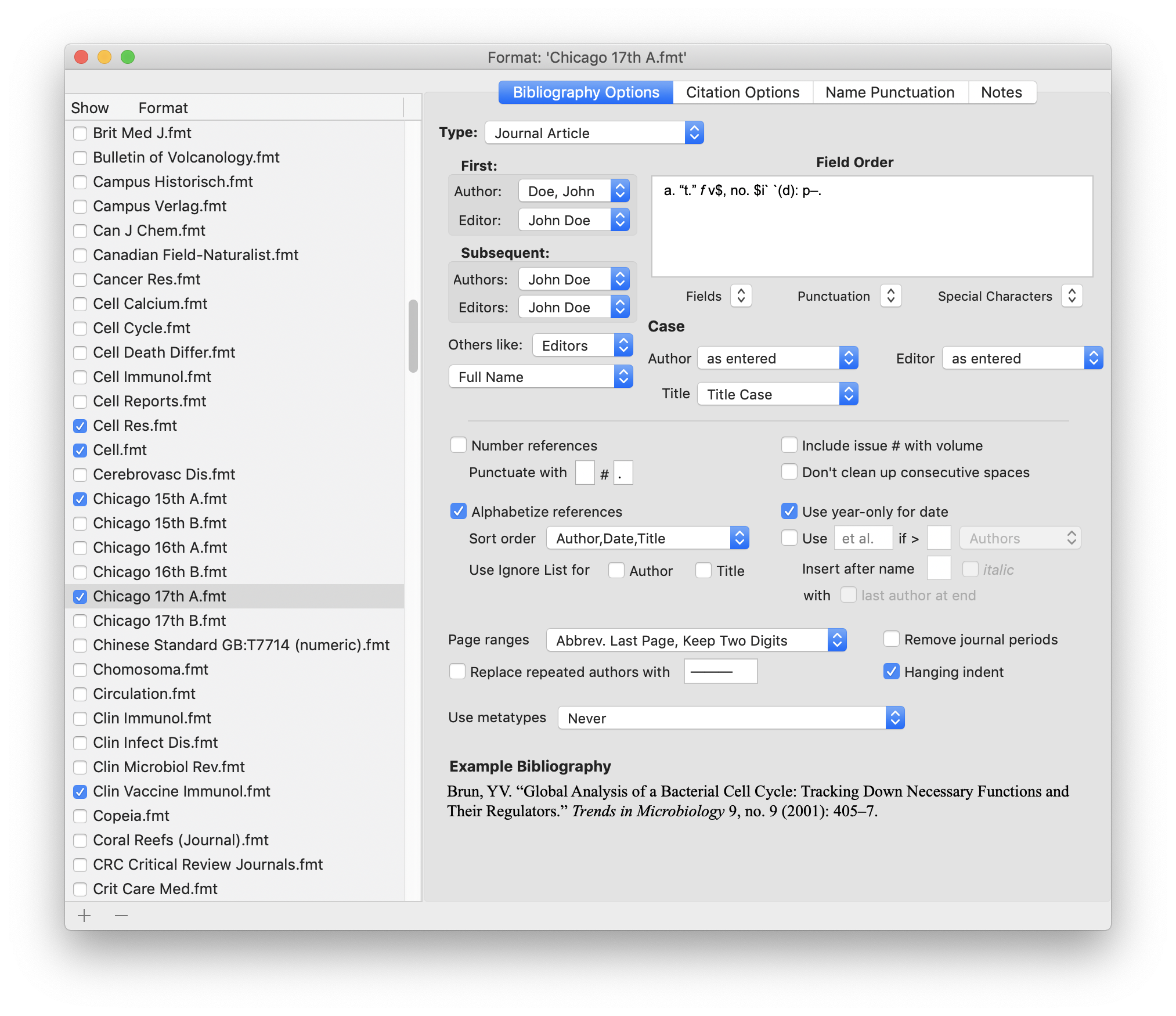Click the yellow minimize window button
The height and width of the screenshot is (1016, 1176).
point(104,57)
